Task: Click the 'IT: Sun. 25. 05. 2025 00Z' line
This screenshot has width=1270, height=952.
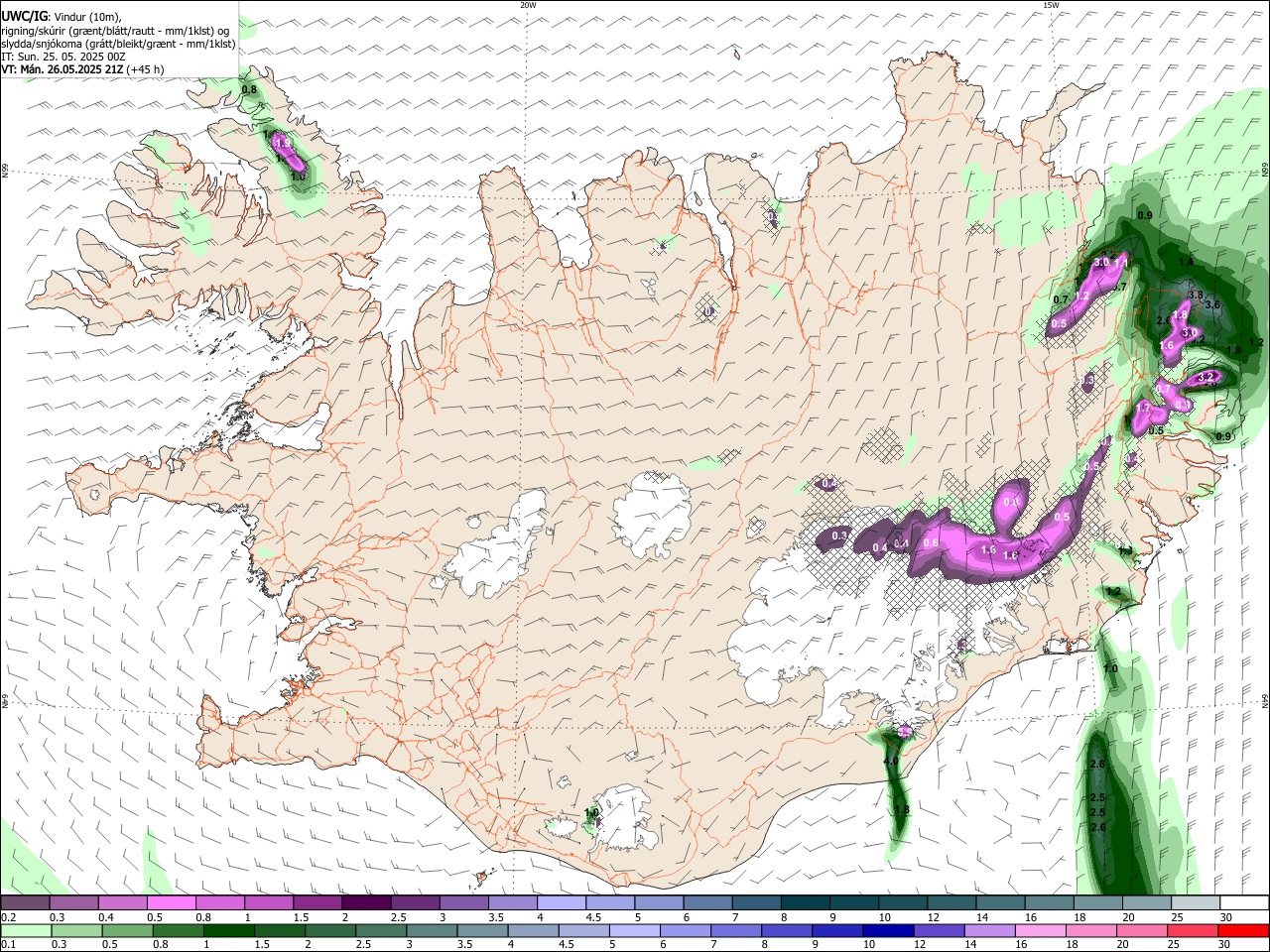Action: pyautogui.click(x=63, y=57)
